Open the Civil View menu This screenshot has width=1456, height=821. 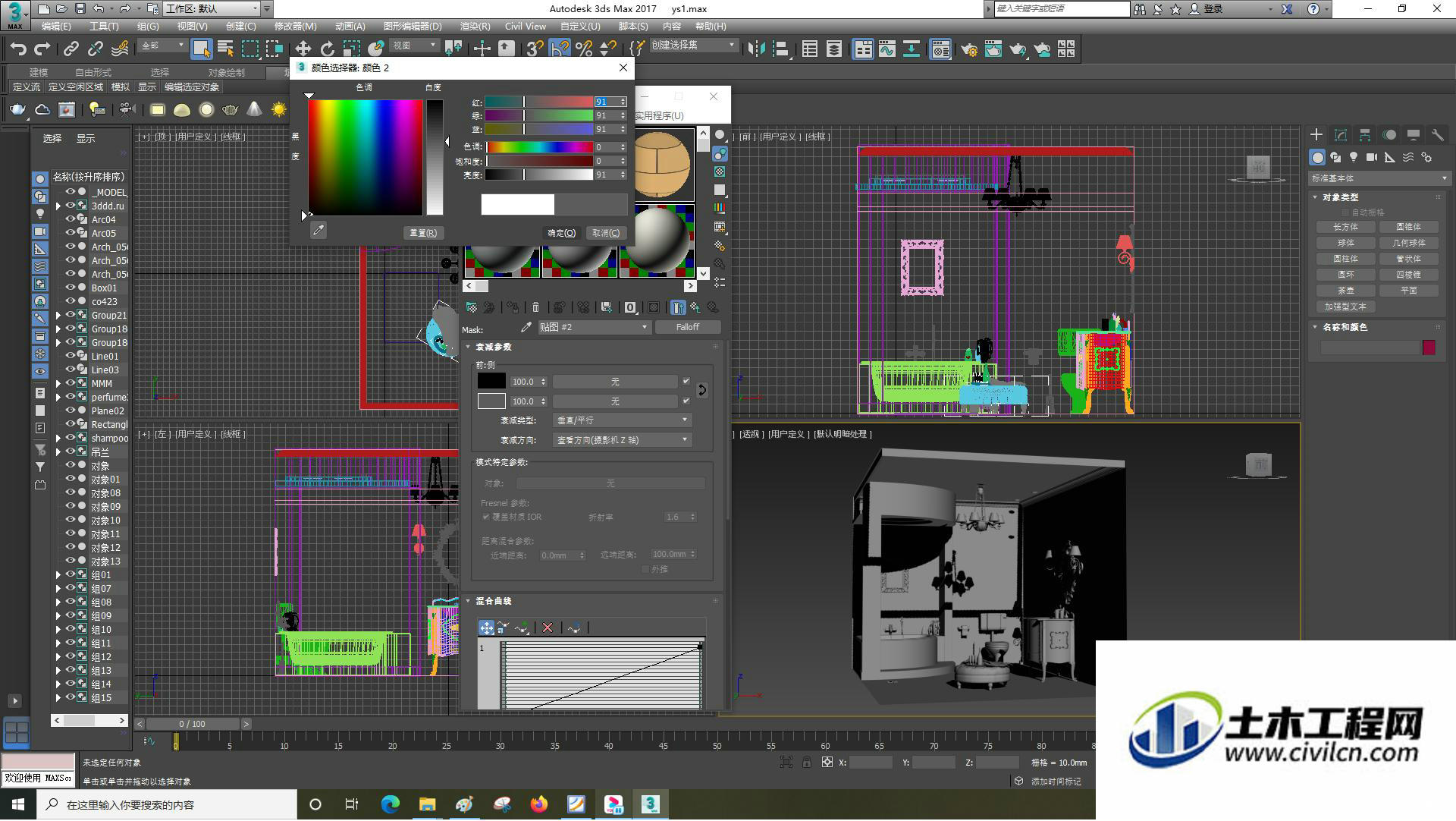tap(526, 27)
